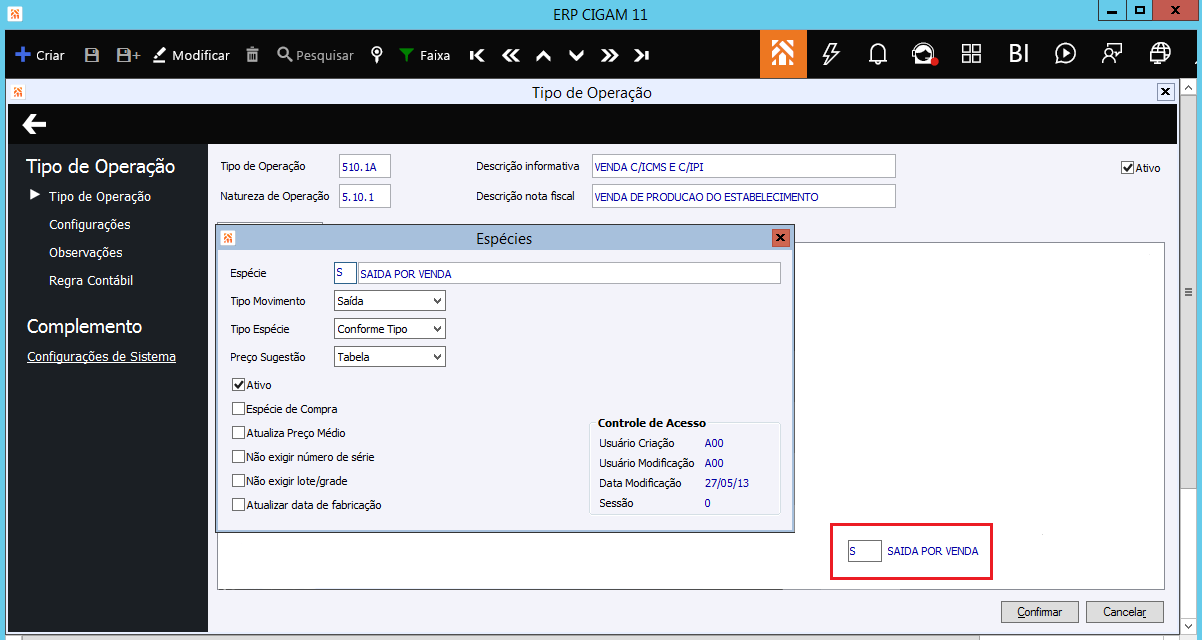This screenshot has height=640, width=1202.
Task: Close the Tipo de Operação window
Action: [x=1165, y=92]
